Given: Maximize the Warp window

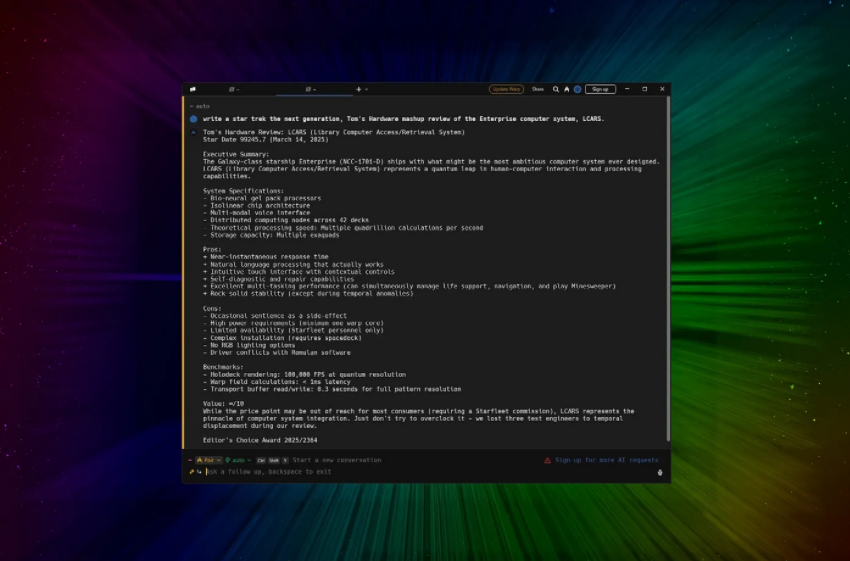Looking at the screenshot, I should 645,89.
